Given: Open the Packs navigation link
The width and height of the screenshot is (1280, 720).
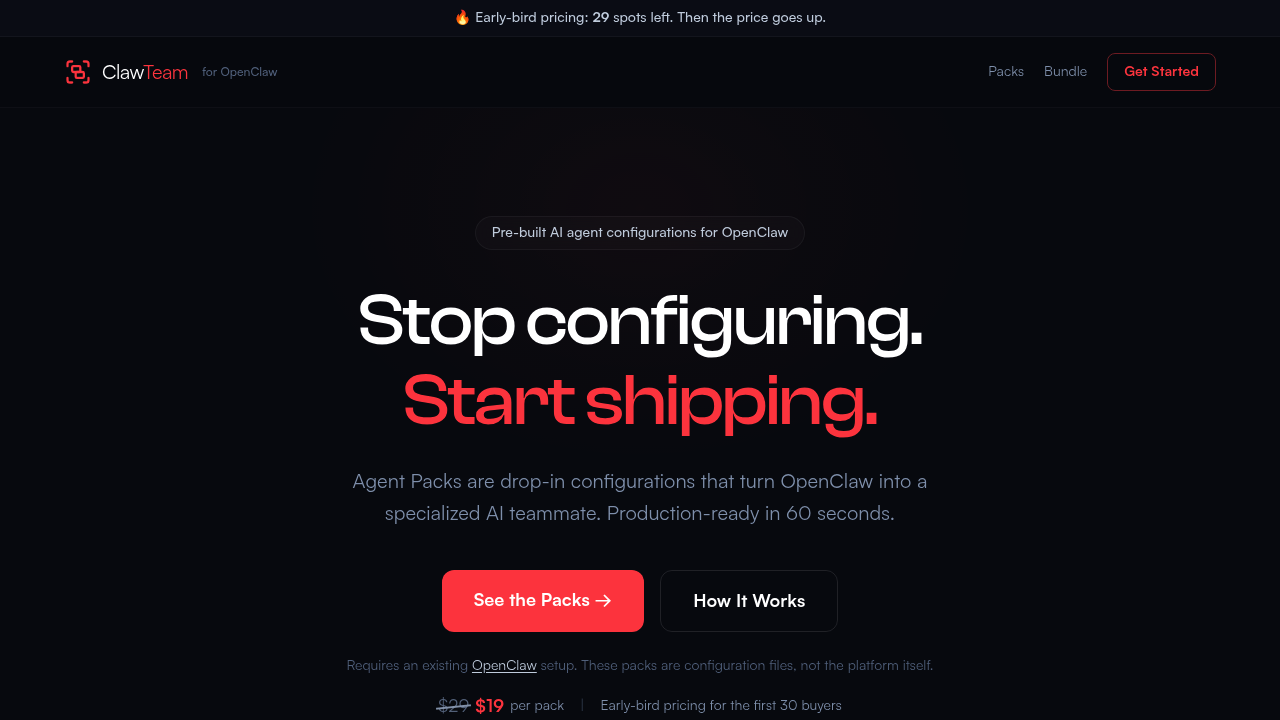Looking at the screenshot, I should [x=1006, y=72].
